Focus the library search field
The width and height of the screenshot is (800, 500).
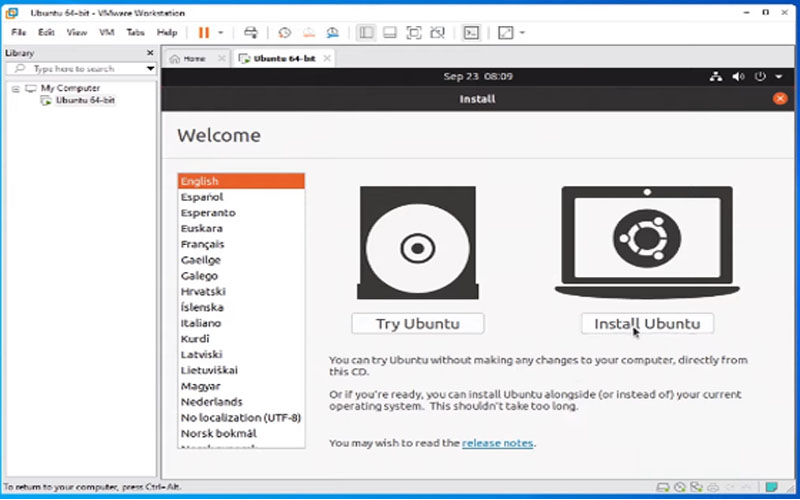[x=76, y=68]
